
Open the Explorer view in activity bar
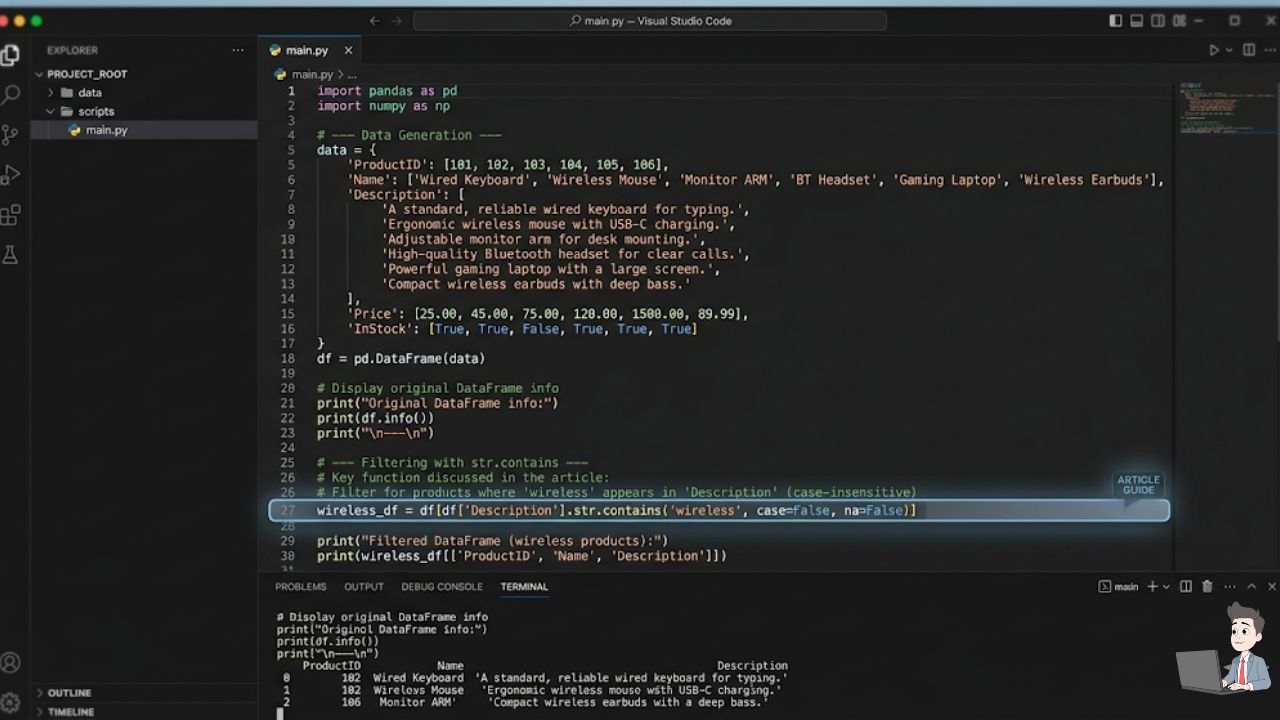(10, 55)
